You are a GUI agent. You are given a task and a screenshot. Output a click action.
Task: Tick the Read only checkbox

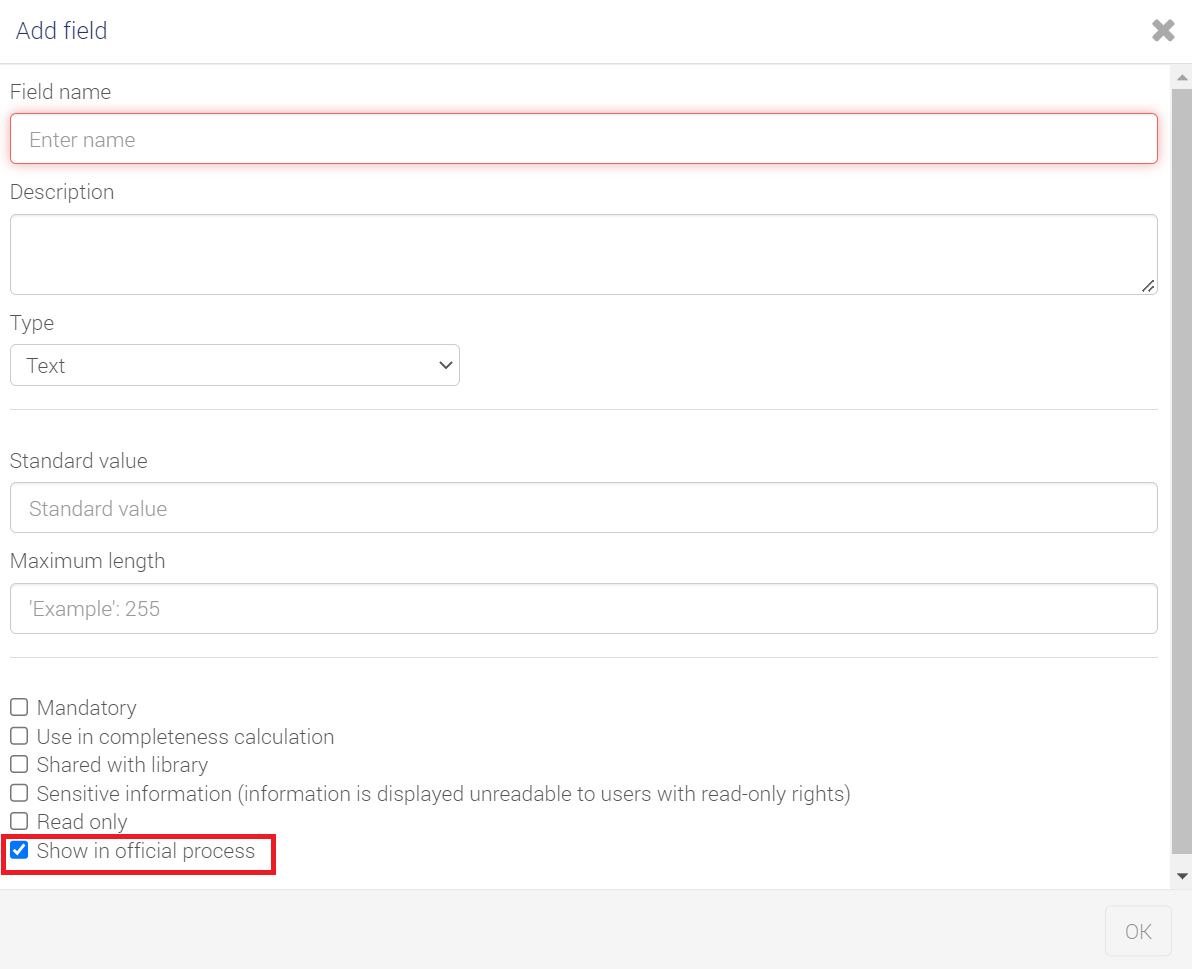click(19, 821)
